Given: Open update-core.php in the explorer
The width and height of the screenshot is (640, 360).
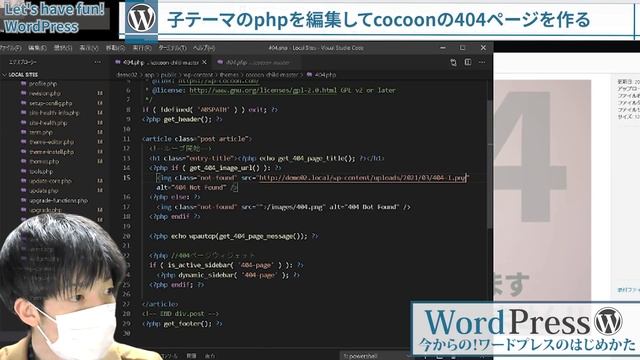Looking at the screenshot, I should point(50,181).
